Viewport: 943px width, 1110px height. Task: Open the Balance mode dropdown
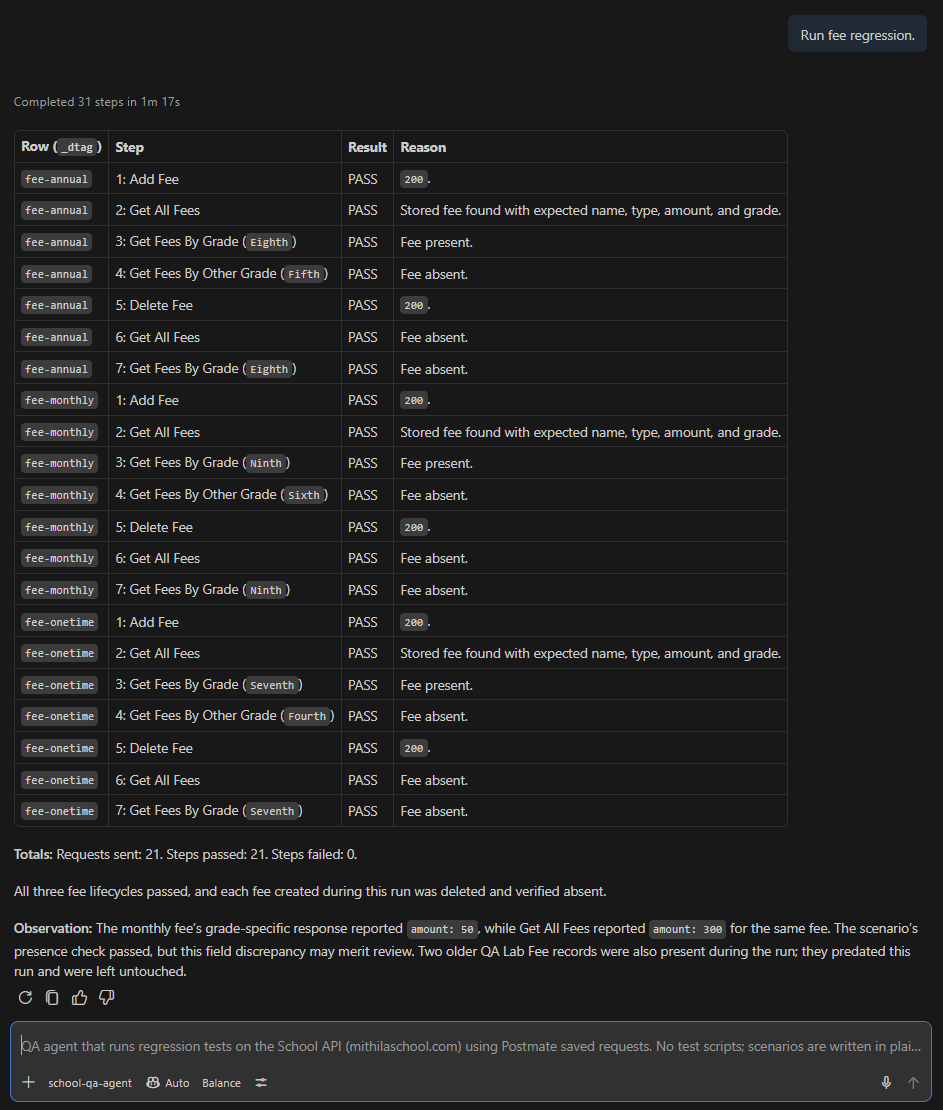point(221,1083)
